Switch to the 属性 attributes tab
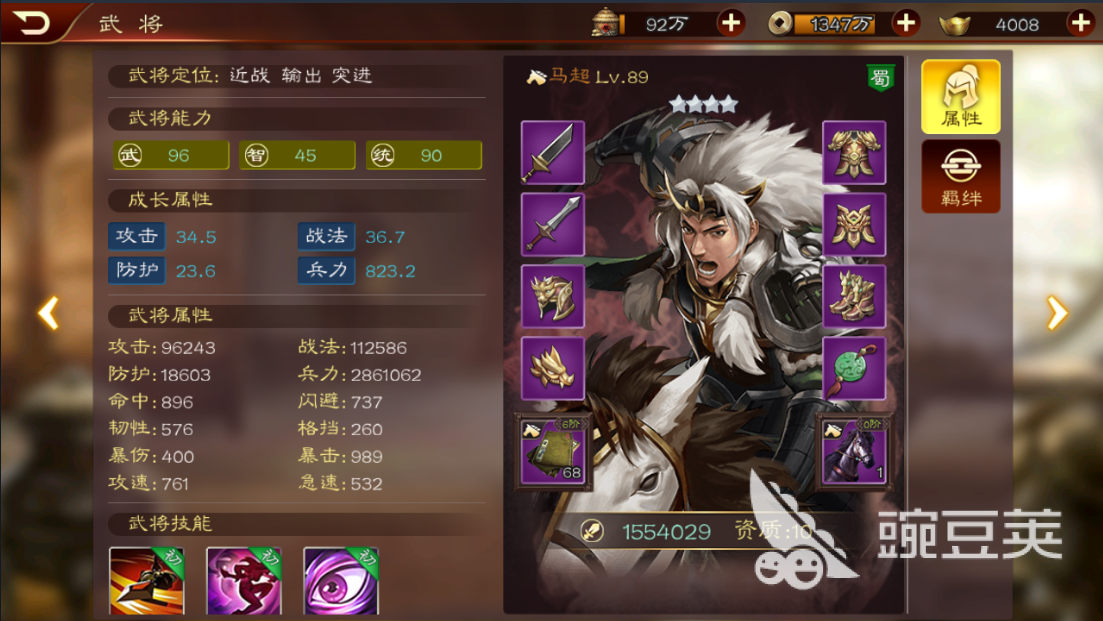This screenshot has width=1103, height=621. [961, 96]
